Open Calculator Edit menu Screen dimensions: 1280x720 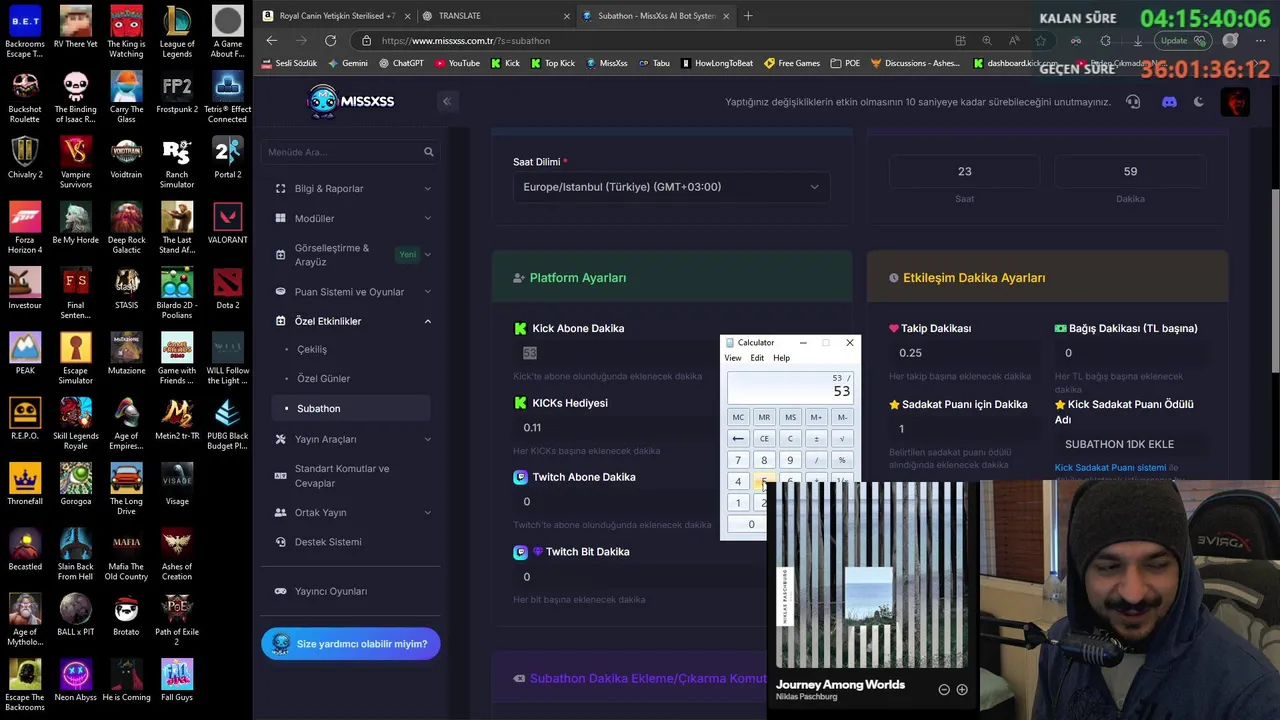(757, 358)
